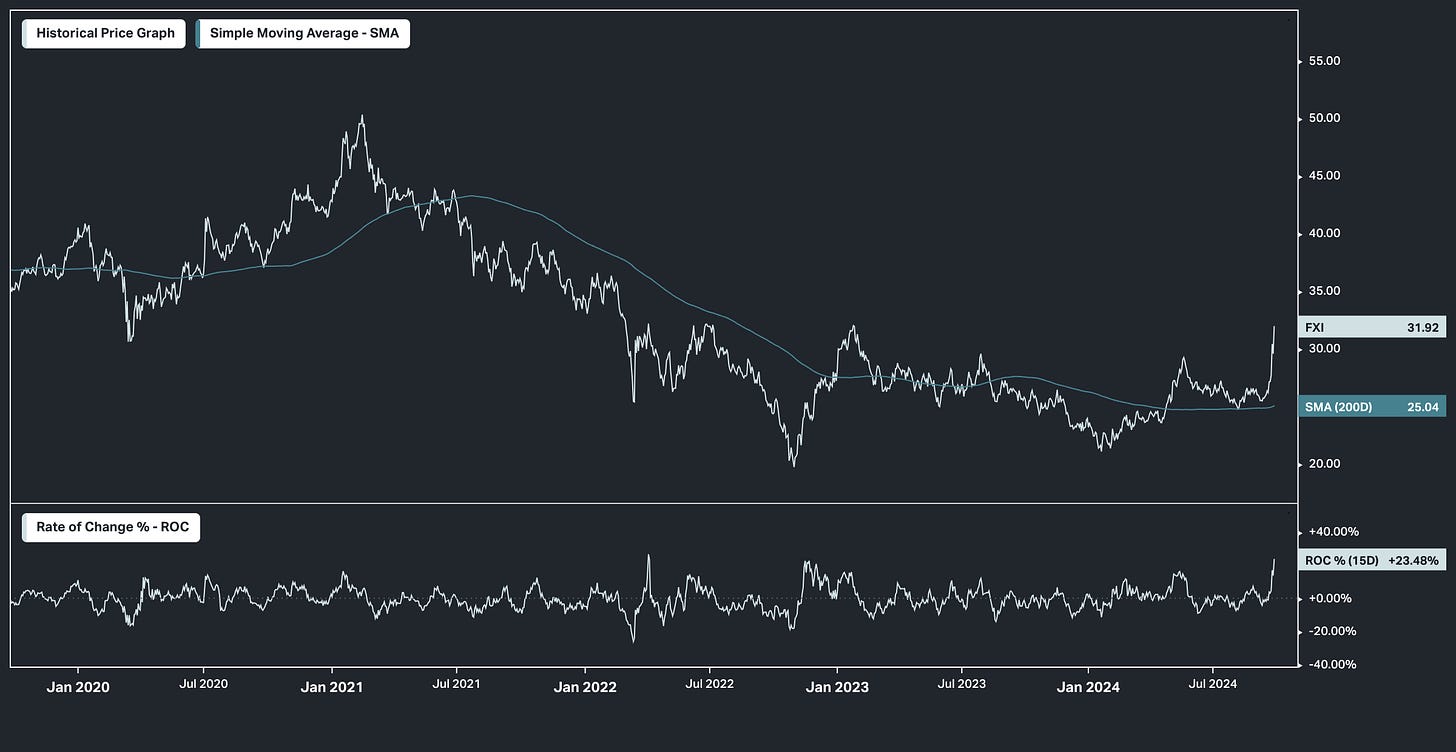Screen dimensions: 1456x752
Task: Click the ROC % (15D) +23.48% tag
Action: point(1372,561)
